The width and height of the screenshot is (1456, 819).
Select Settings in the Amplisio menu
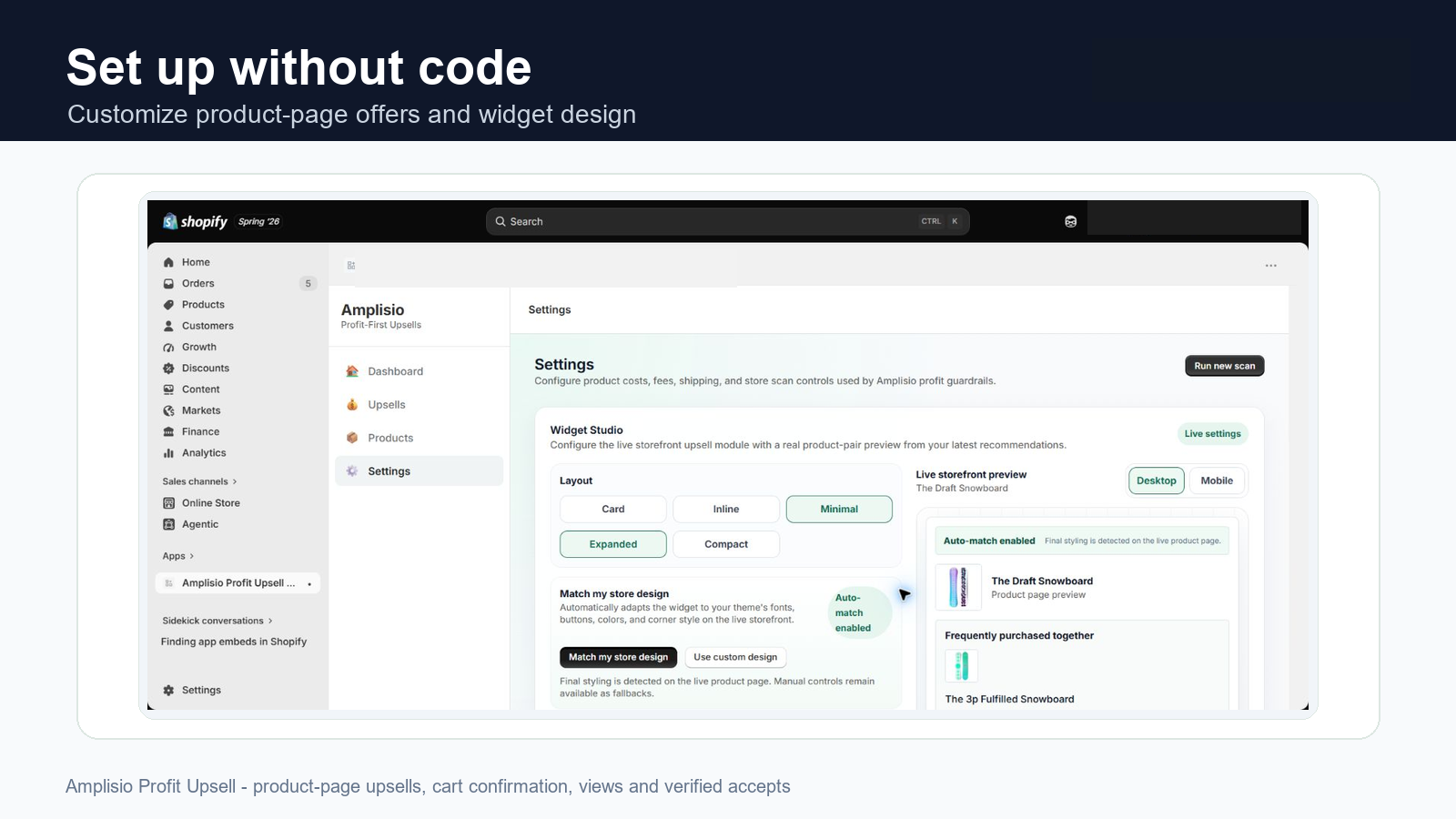(419, 471)
